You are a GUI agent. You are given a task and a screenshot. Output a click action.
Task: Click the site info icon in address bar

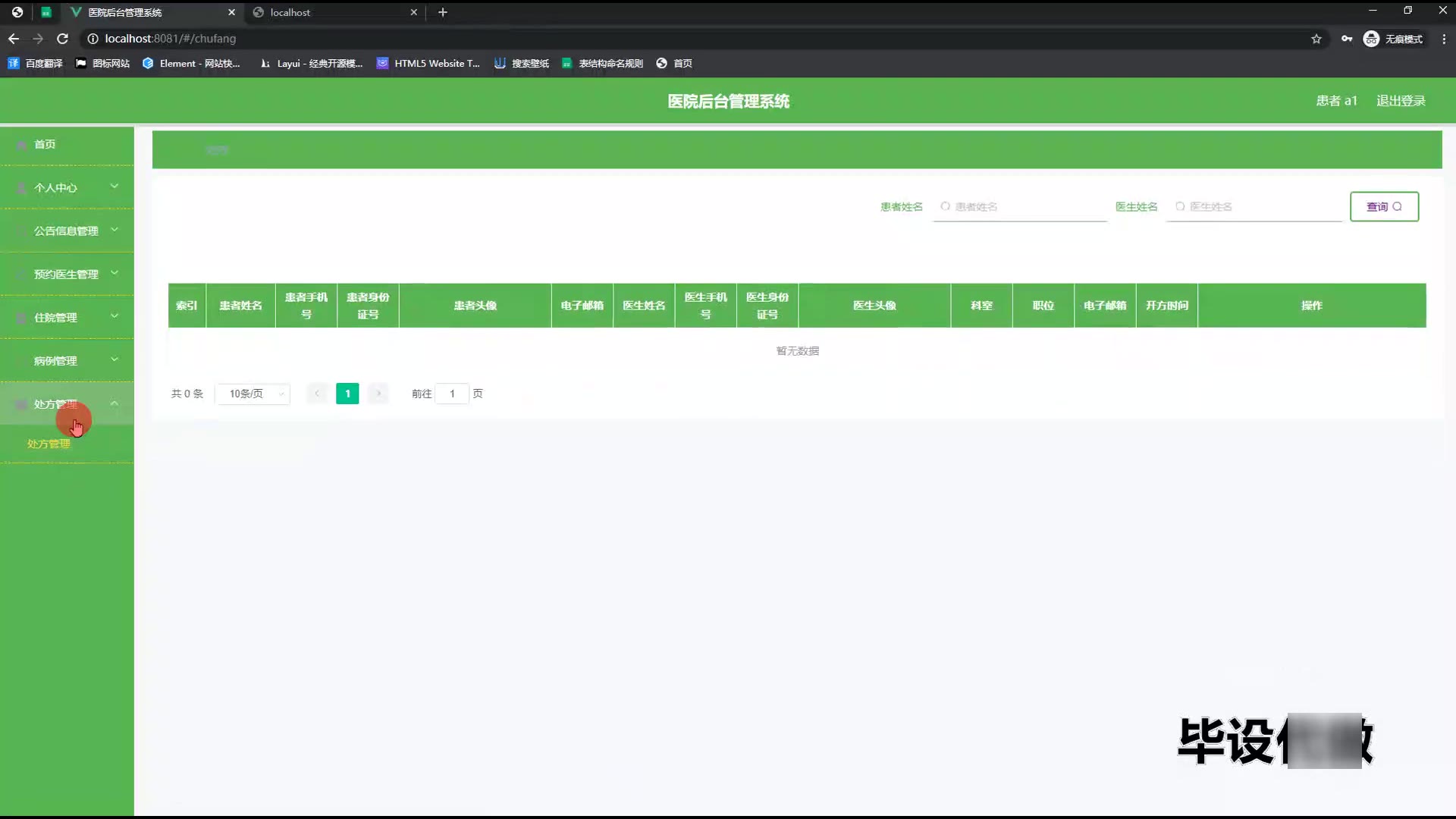click(x=93, y=39)
